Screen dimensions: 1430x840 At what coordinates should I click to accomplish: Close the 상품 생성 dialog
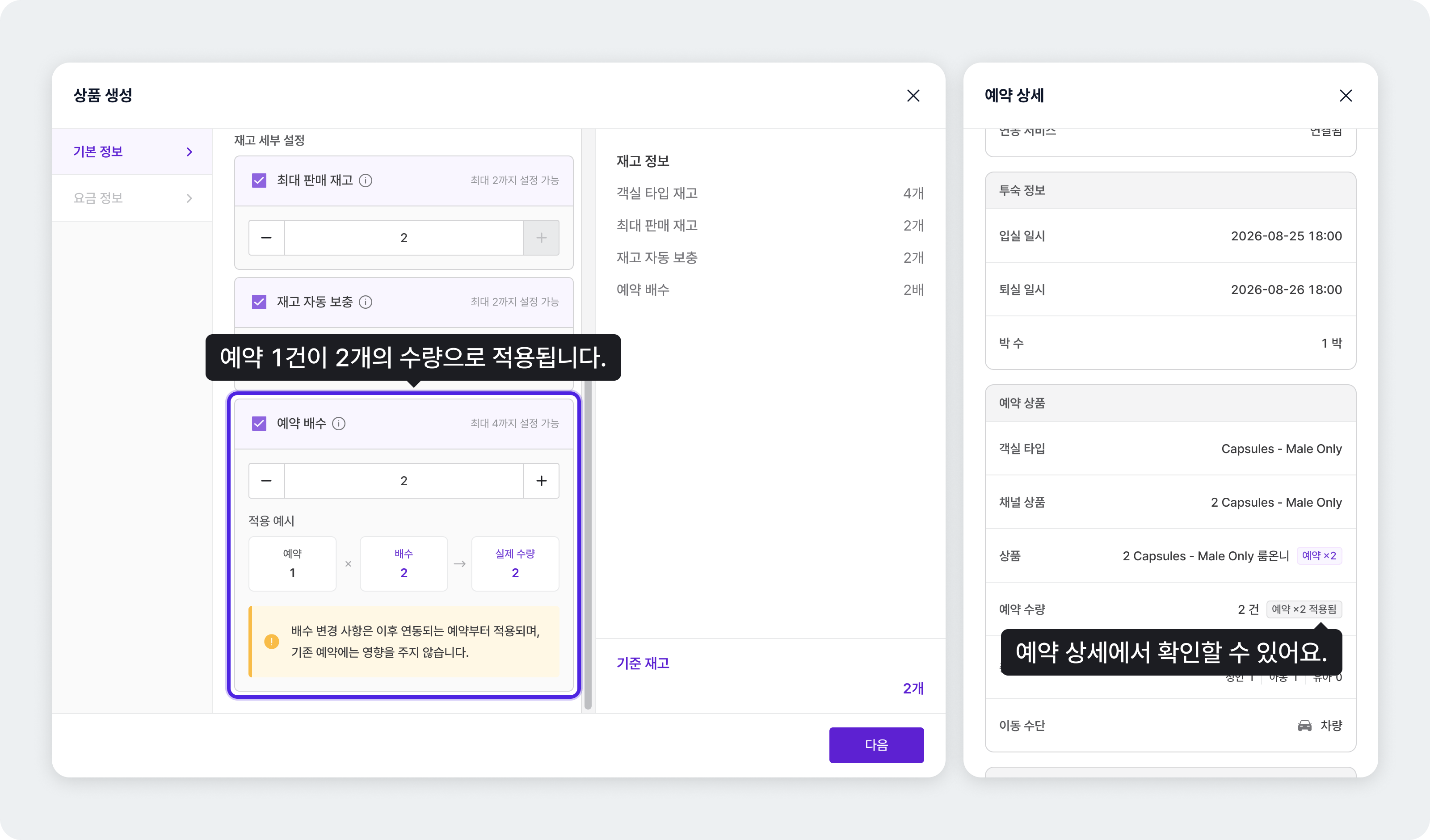[x=913, y=95]
